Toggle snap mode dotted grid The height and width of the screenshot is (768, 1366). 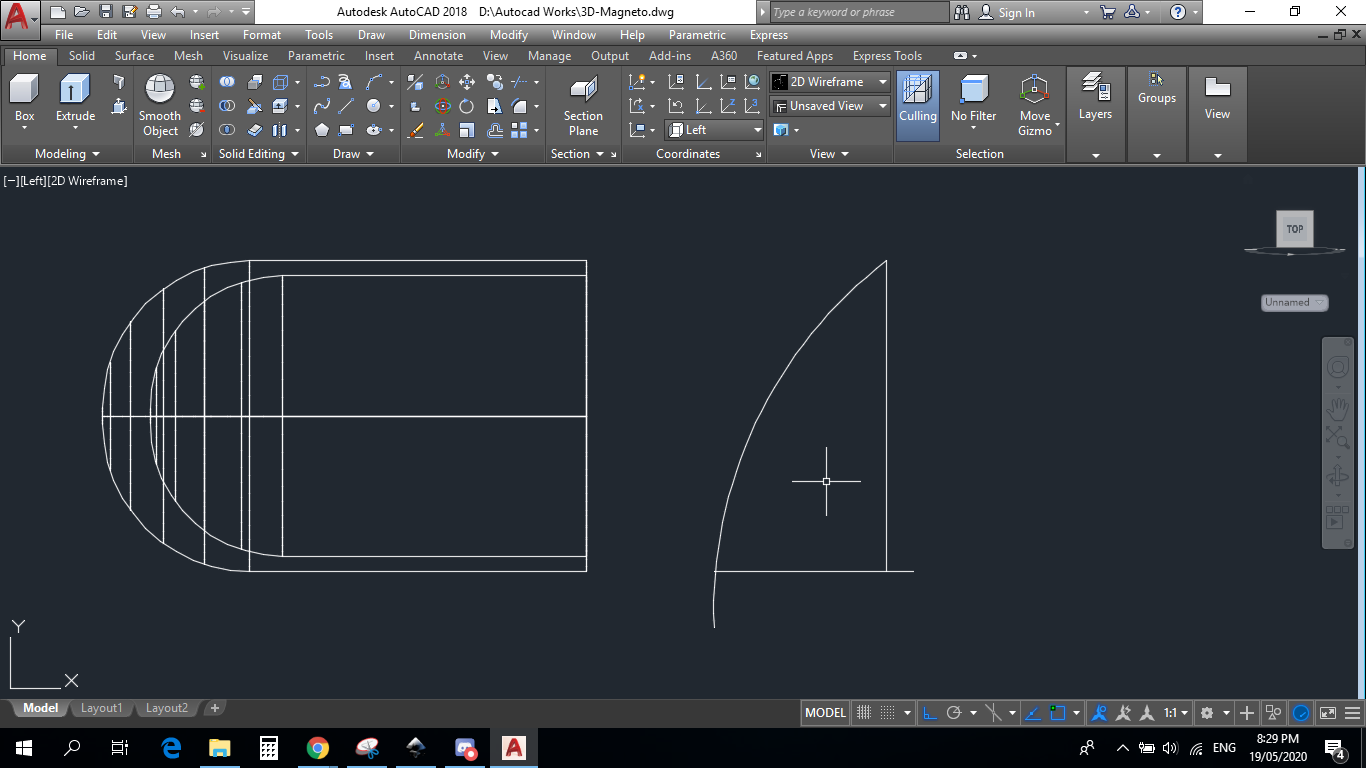point(887,713)
